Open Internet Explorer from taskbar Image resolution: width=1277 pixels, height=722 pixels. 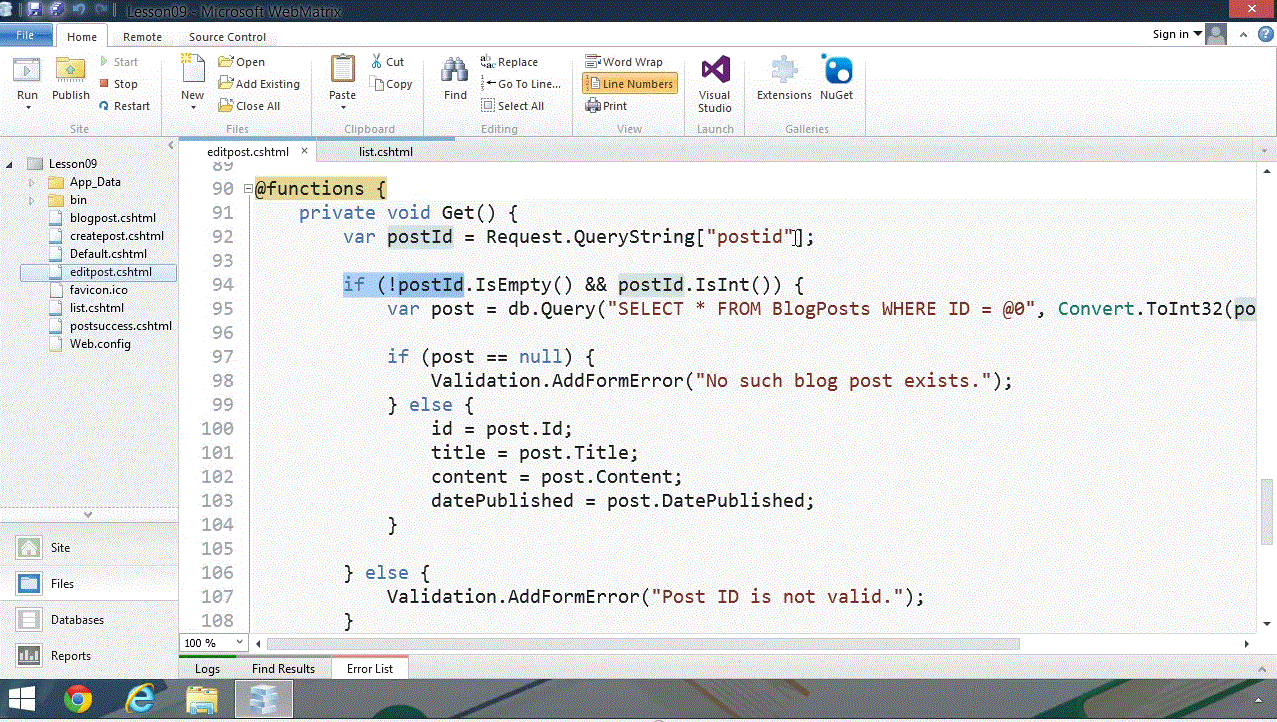140,699
